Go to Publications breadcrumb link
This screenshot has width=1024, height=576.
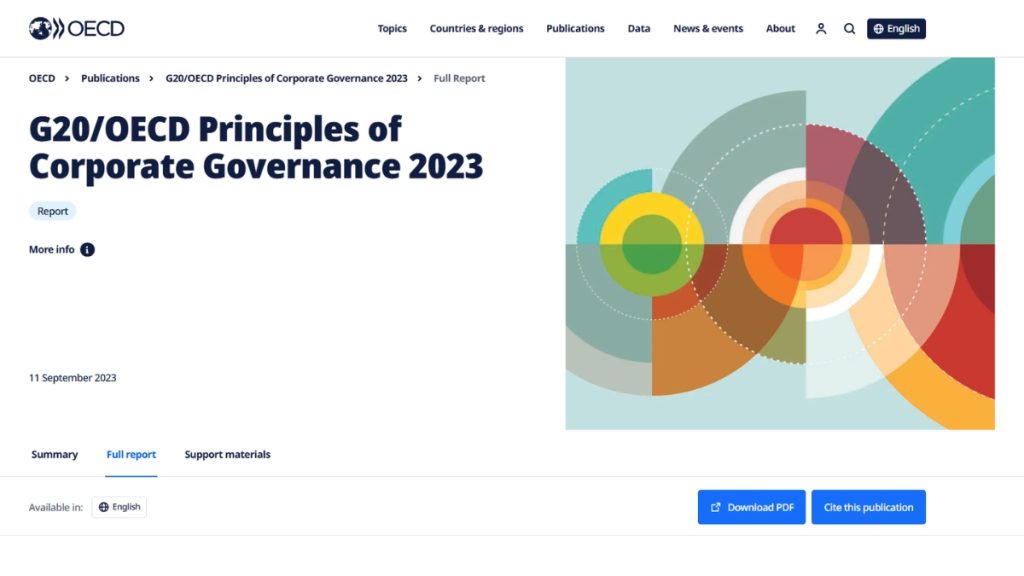(x=110, y=78)
